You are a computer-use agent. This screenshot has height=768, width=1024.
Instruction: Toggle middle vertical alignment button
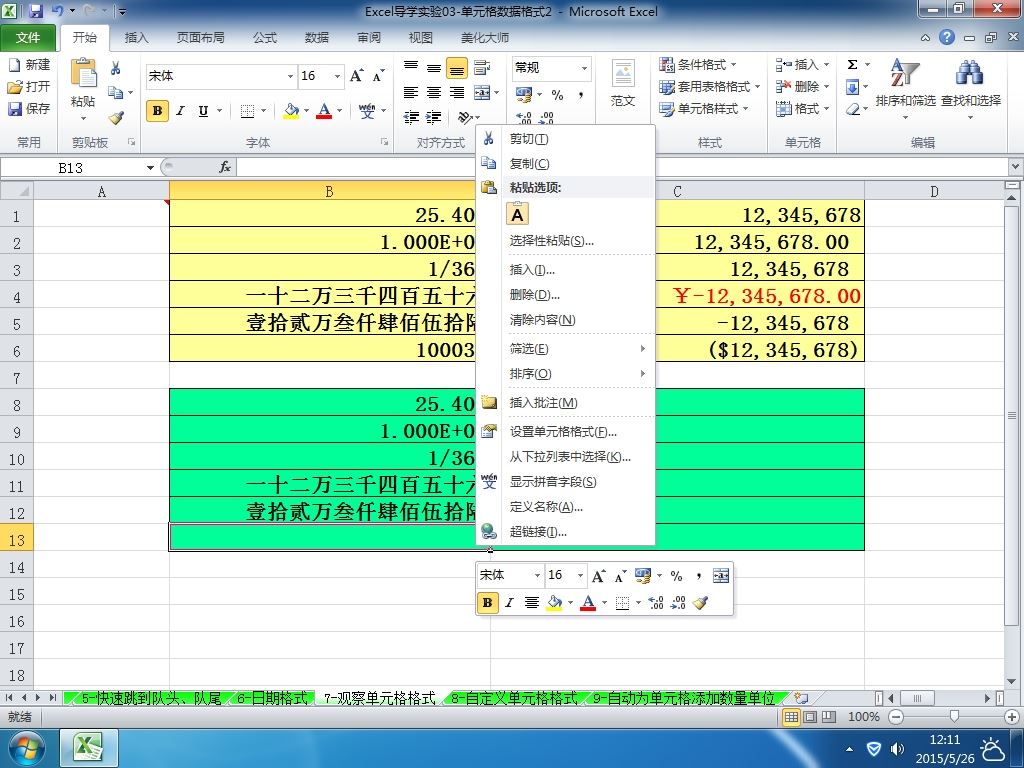pyautogui.click(x=434, y=67)
